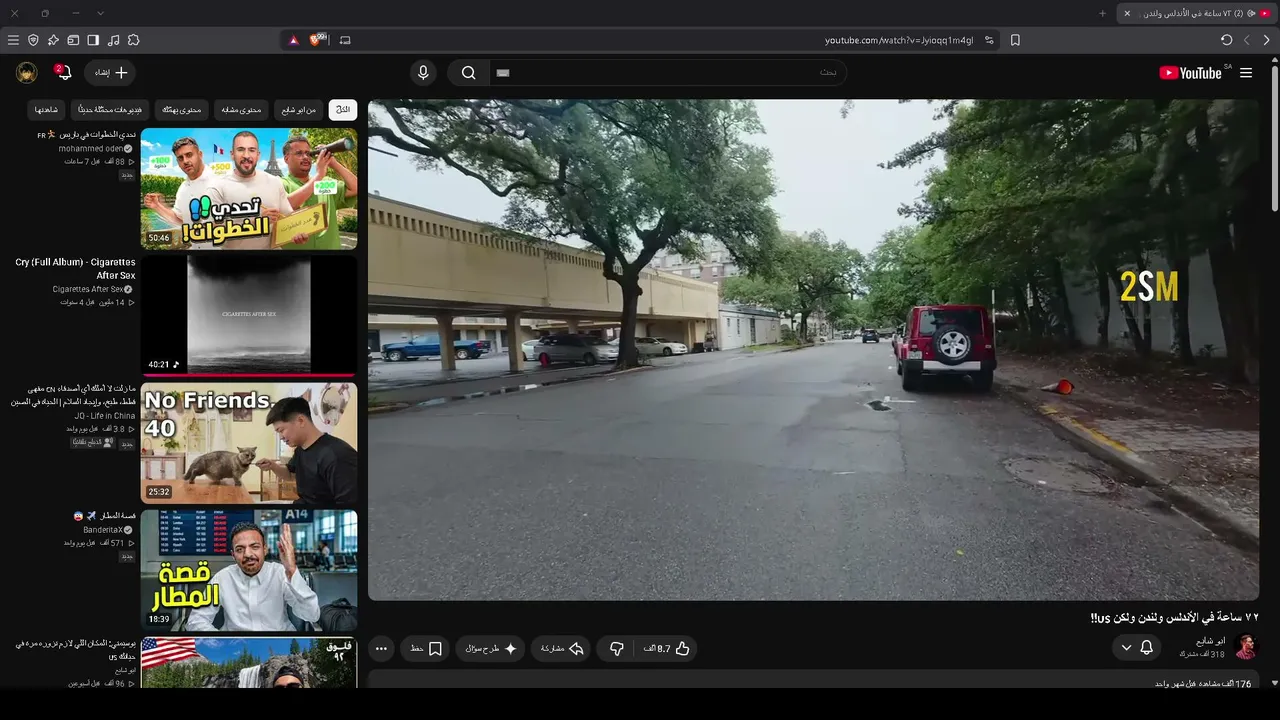
Task: Open the browser main menu icon
Action: click(13, 40)
